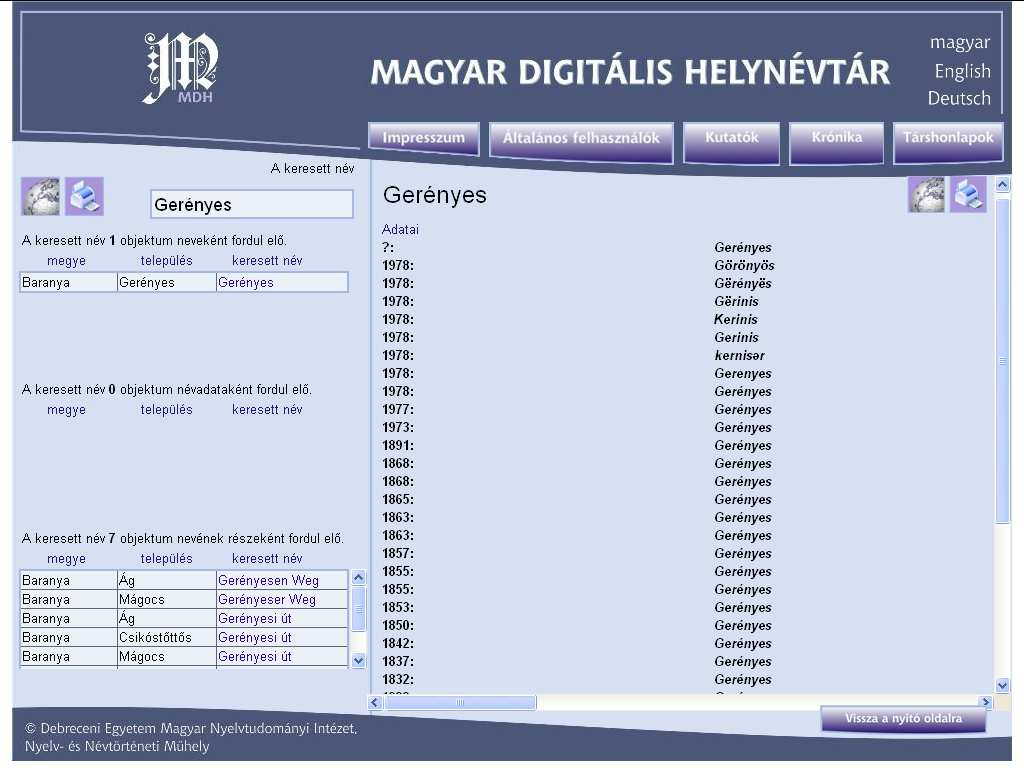
Task: Click the Csikóstőttős settlement cell
Action: (x=167, y=637)
